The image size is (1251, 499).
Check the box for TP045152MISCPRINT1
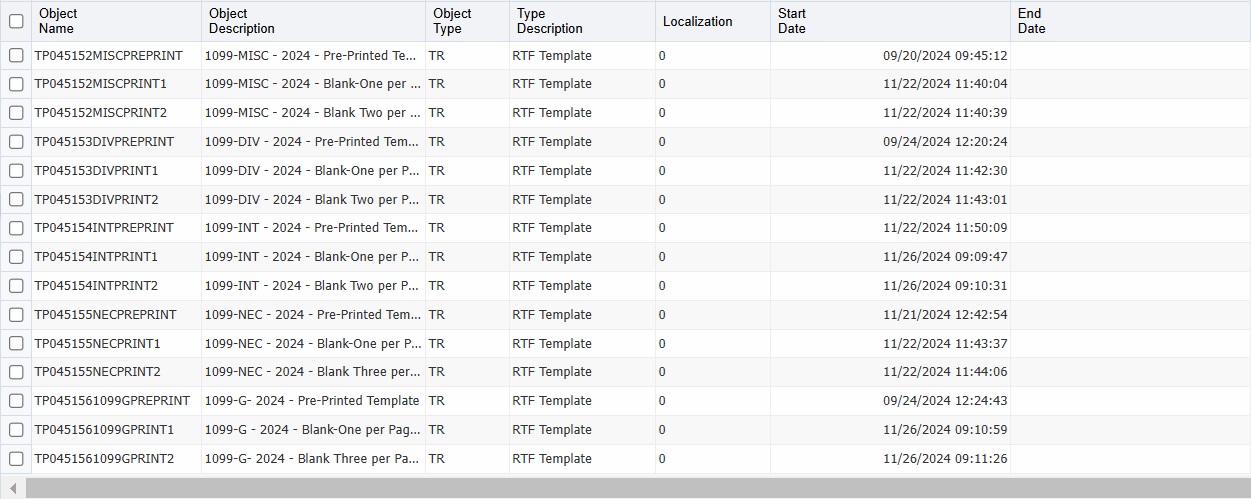[16, 84]
